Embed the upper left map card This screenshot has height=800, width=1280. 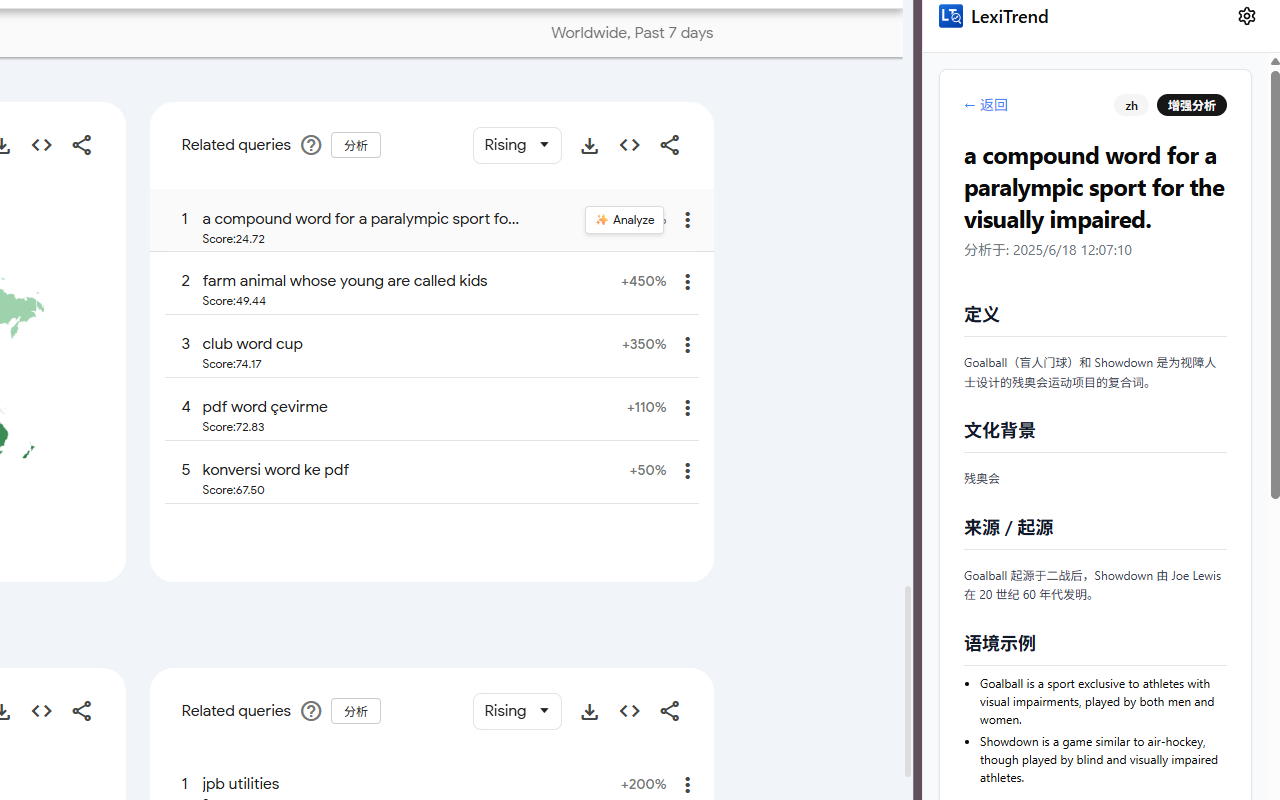click(x=41, y=145)
